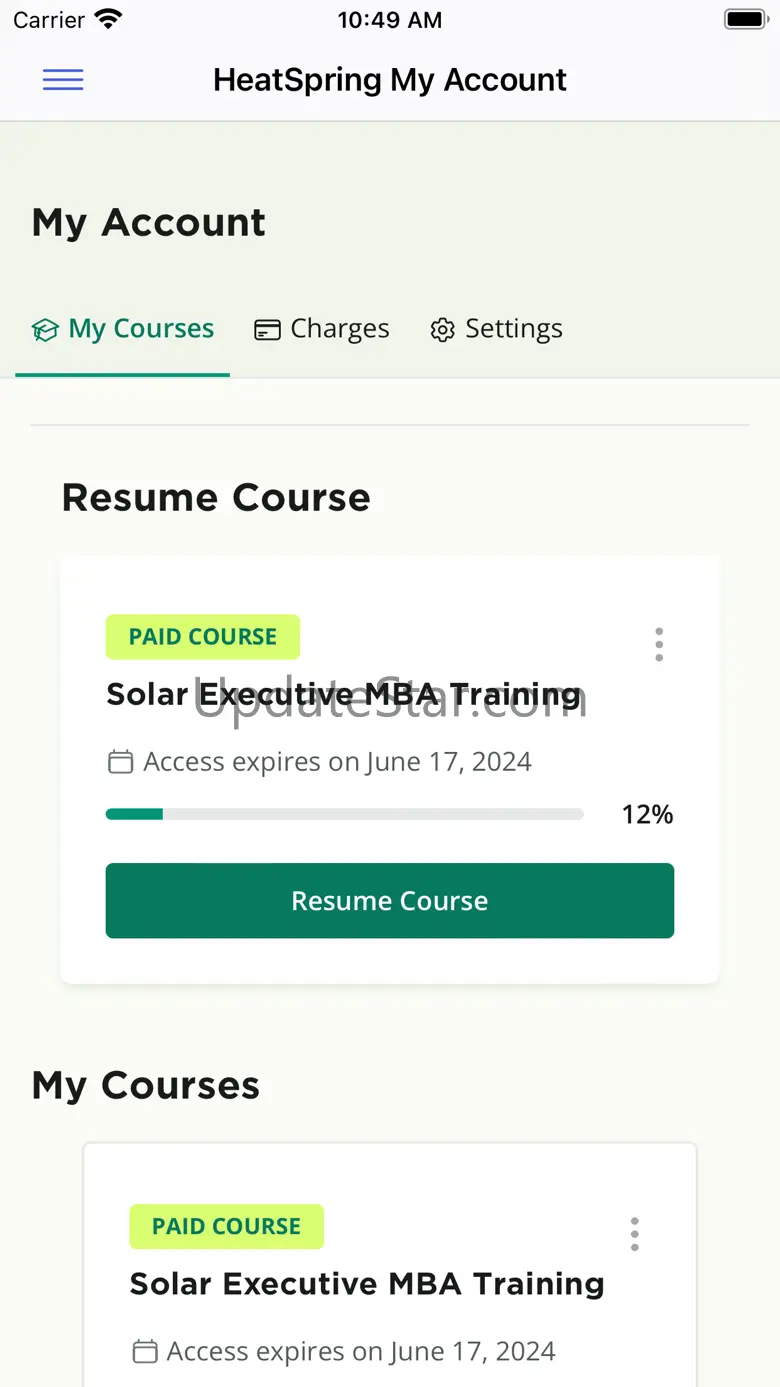Open the hamburger navigation menu
This screenshot has width=780, height=1387.
(x=63, y=80)
